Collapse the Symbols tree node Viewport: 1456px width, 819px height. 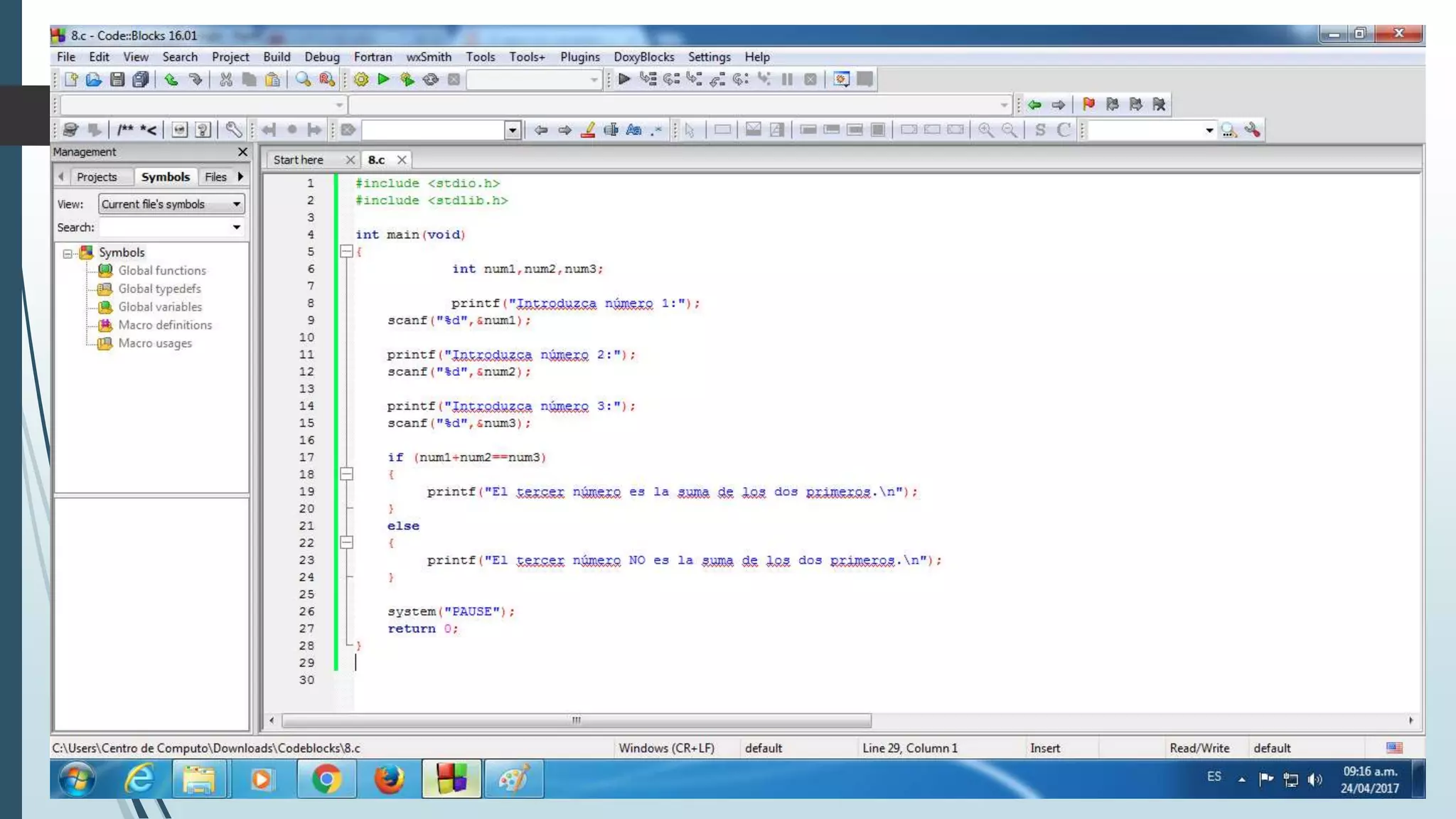click(68, 253)
